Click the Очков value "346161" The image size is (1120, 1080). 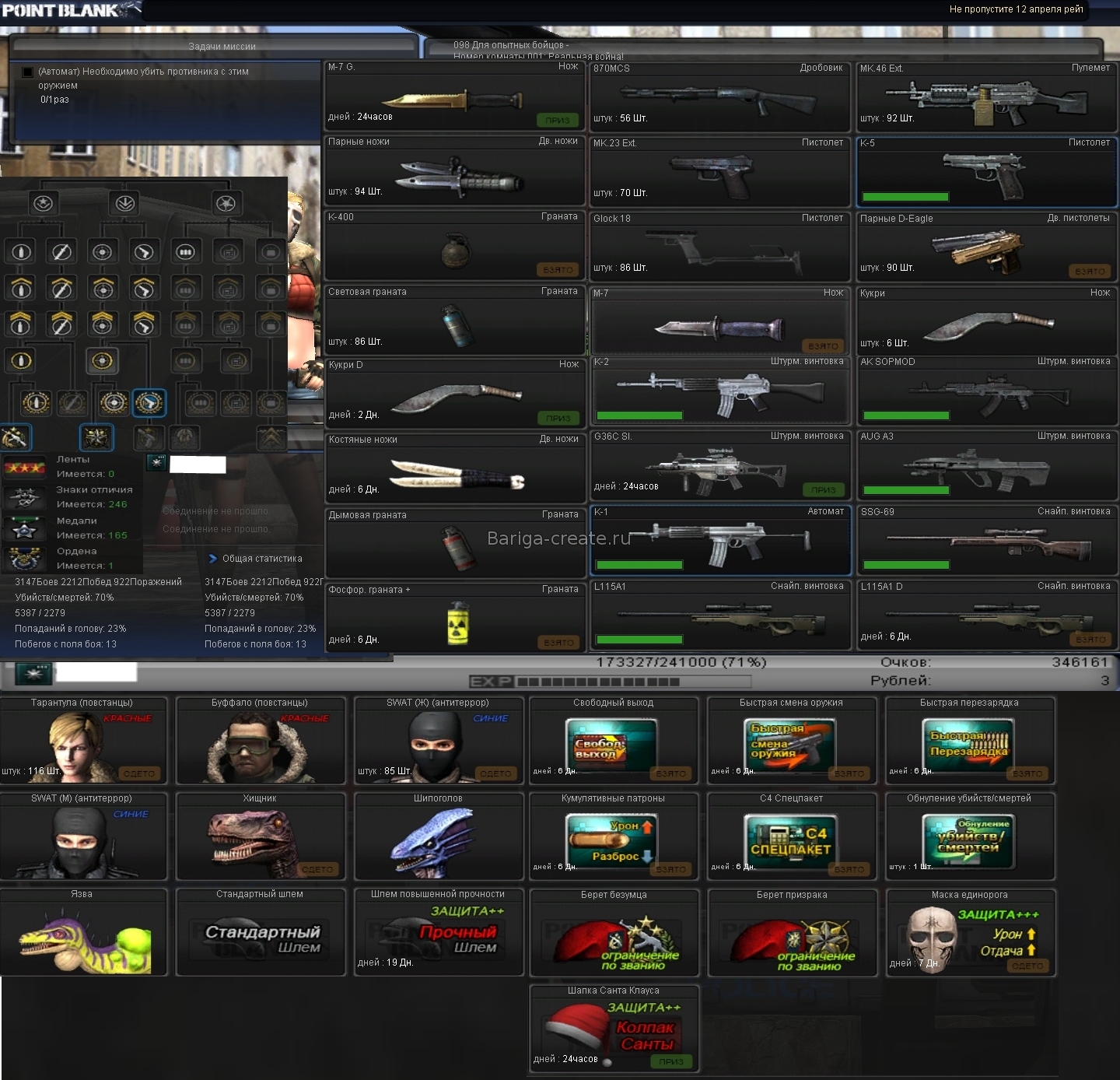coord(1080,662)
